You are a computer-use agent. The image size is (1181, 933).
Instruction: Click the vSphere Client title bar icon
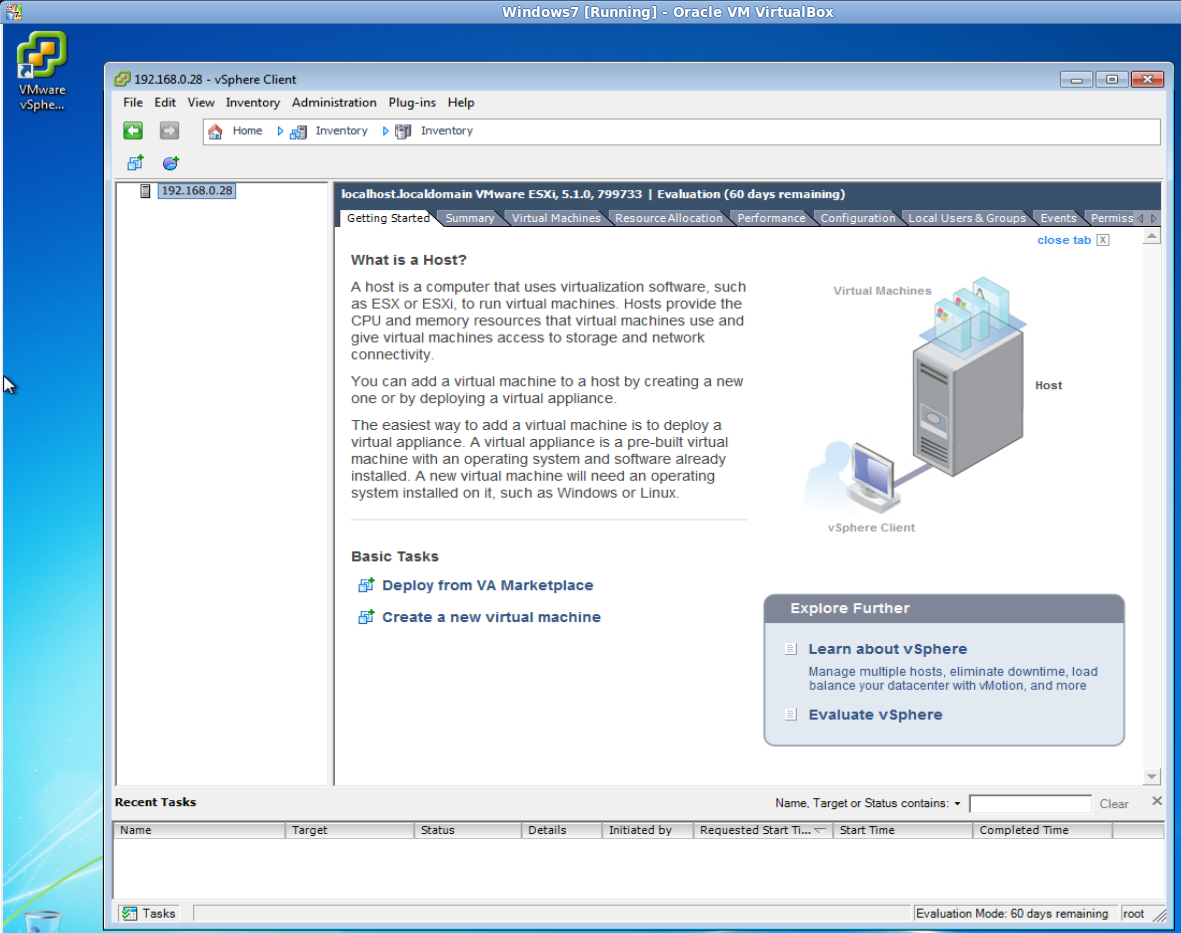(122, 79)
